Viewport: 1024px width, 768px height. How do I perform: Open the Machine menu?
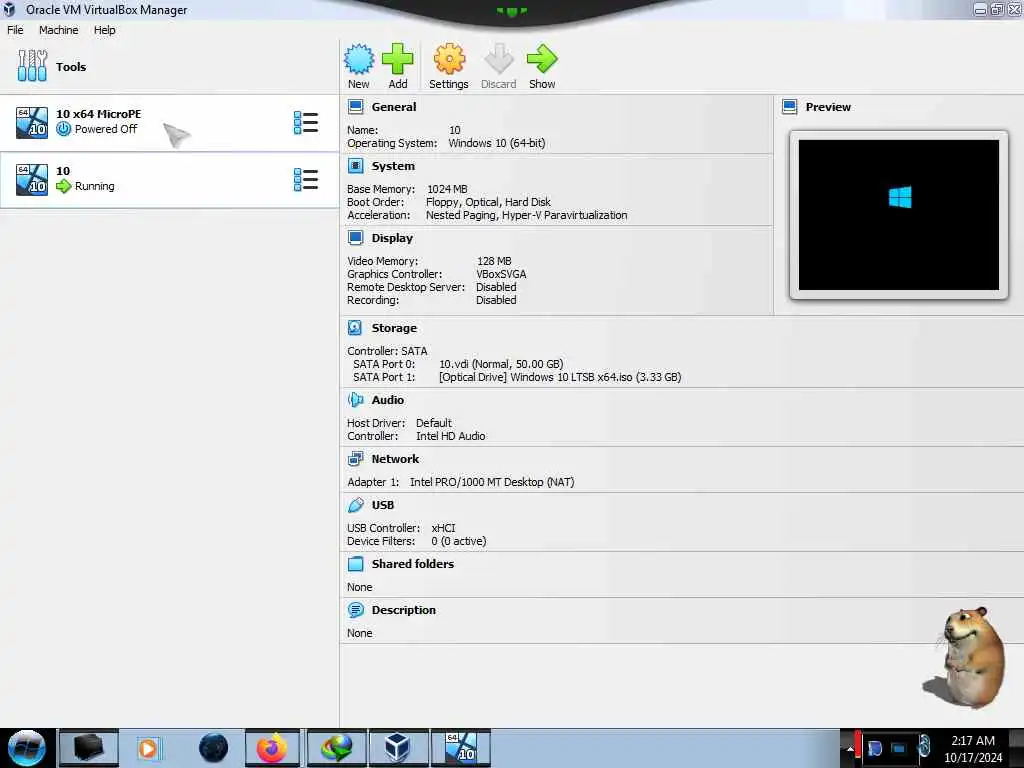pos(58,30)
